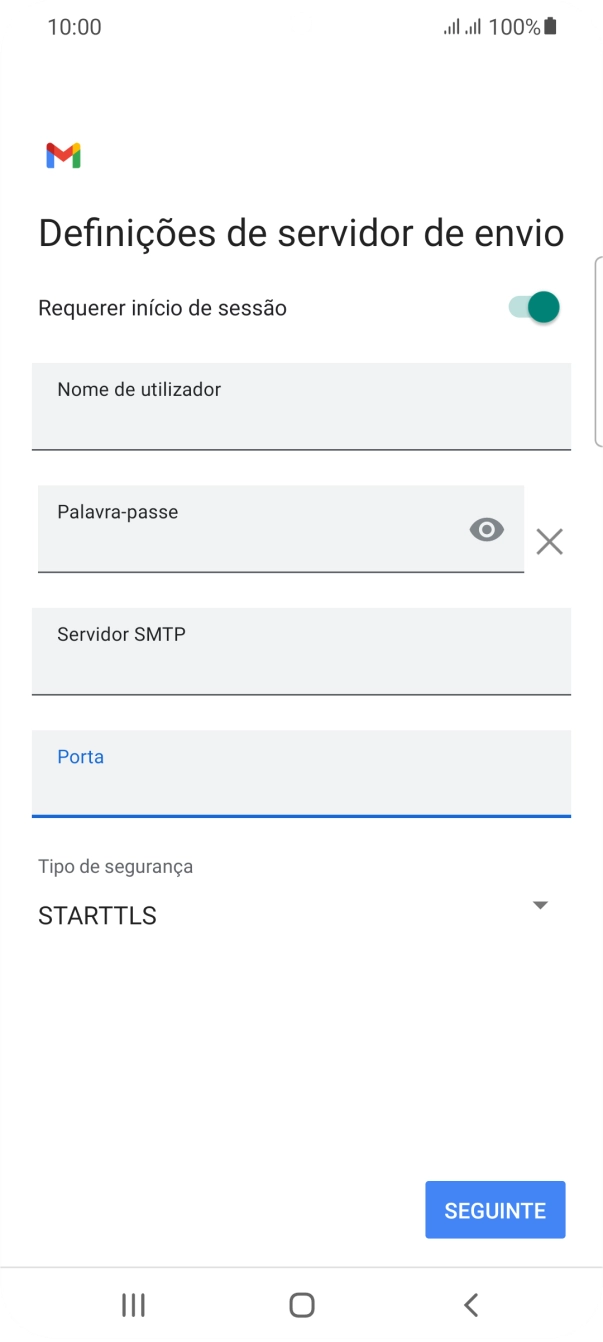This screenshot has width=603, height=1342.
Task: Show the password using the eye icon
Action: [x=487, y=529]
